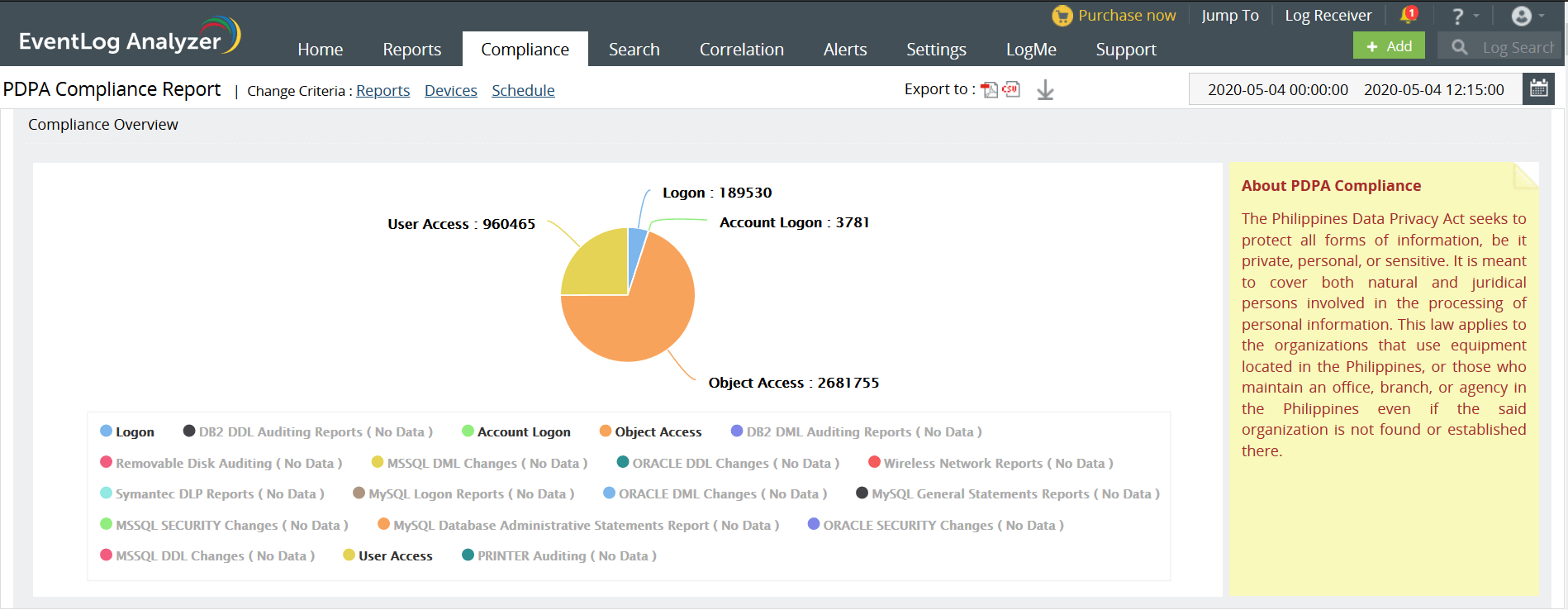Image resolution: width=1568 pixels, height=610 pixels.
Task: Toggle MySQL Database Administrative Statements legend item
Action: click(579, 525)
